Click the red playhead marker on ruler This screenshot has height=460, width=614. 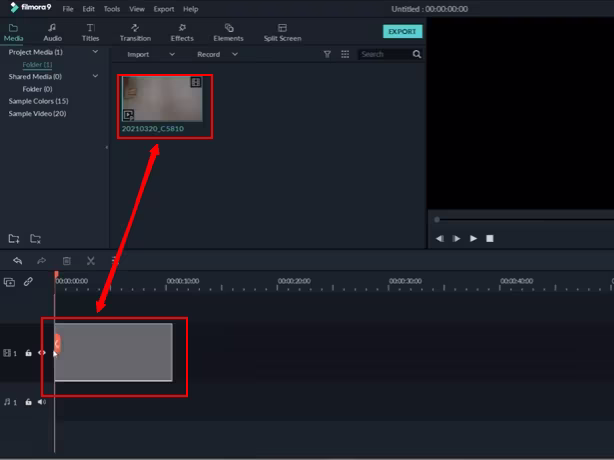coord(56,274)
